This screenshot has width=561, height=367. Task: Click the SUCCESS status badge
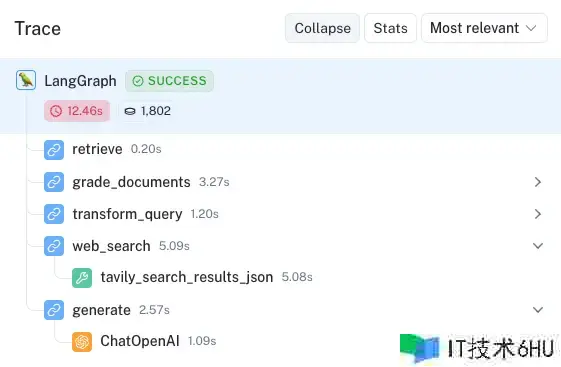[x=169, y=81]
